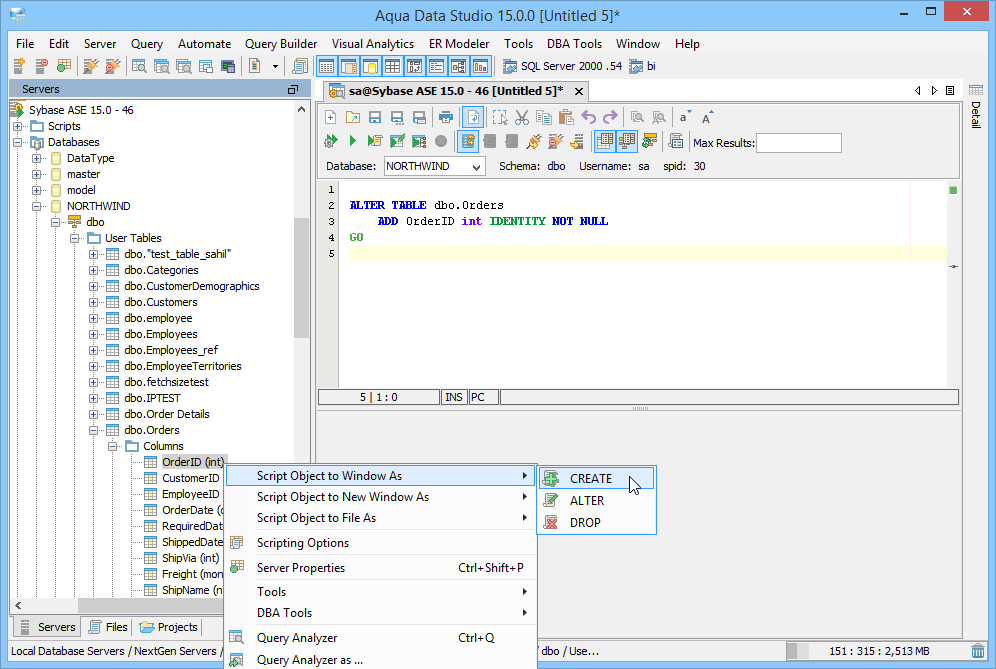The image size is (996, 669).
Task: Click the Undo arrow icon
Action: pos(589,118)
